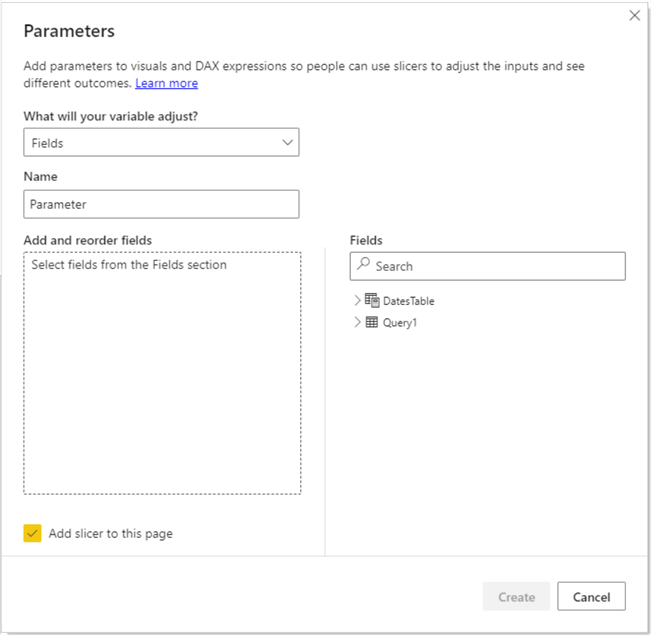Click into the Fields search box
Image resolution: width=651 pixels, height=635 pixels.
coord(495,266)
